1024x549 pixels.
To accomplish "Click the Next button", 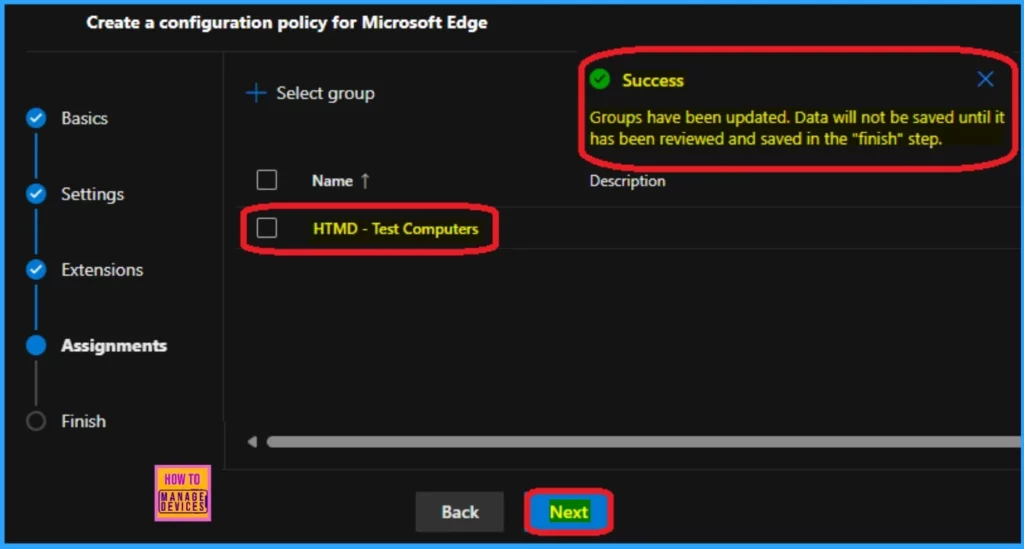I will pos(568,512).
